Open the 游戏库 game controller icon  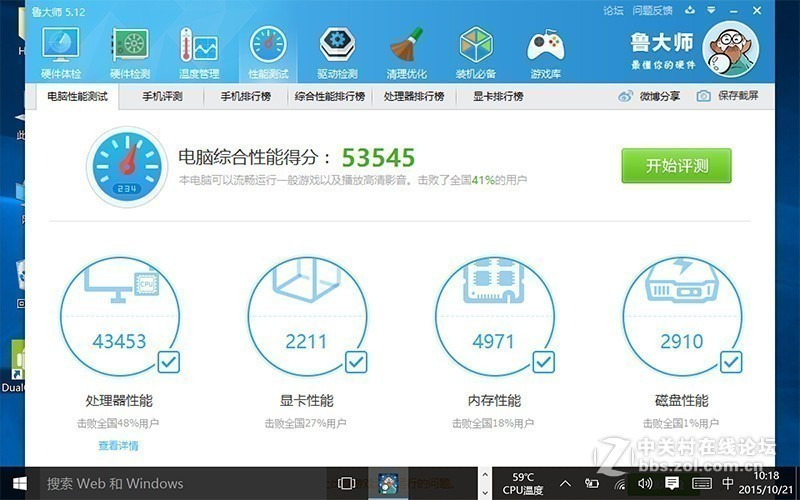pos(545,53)
